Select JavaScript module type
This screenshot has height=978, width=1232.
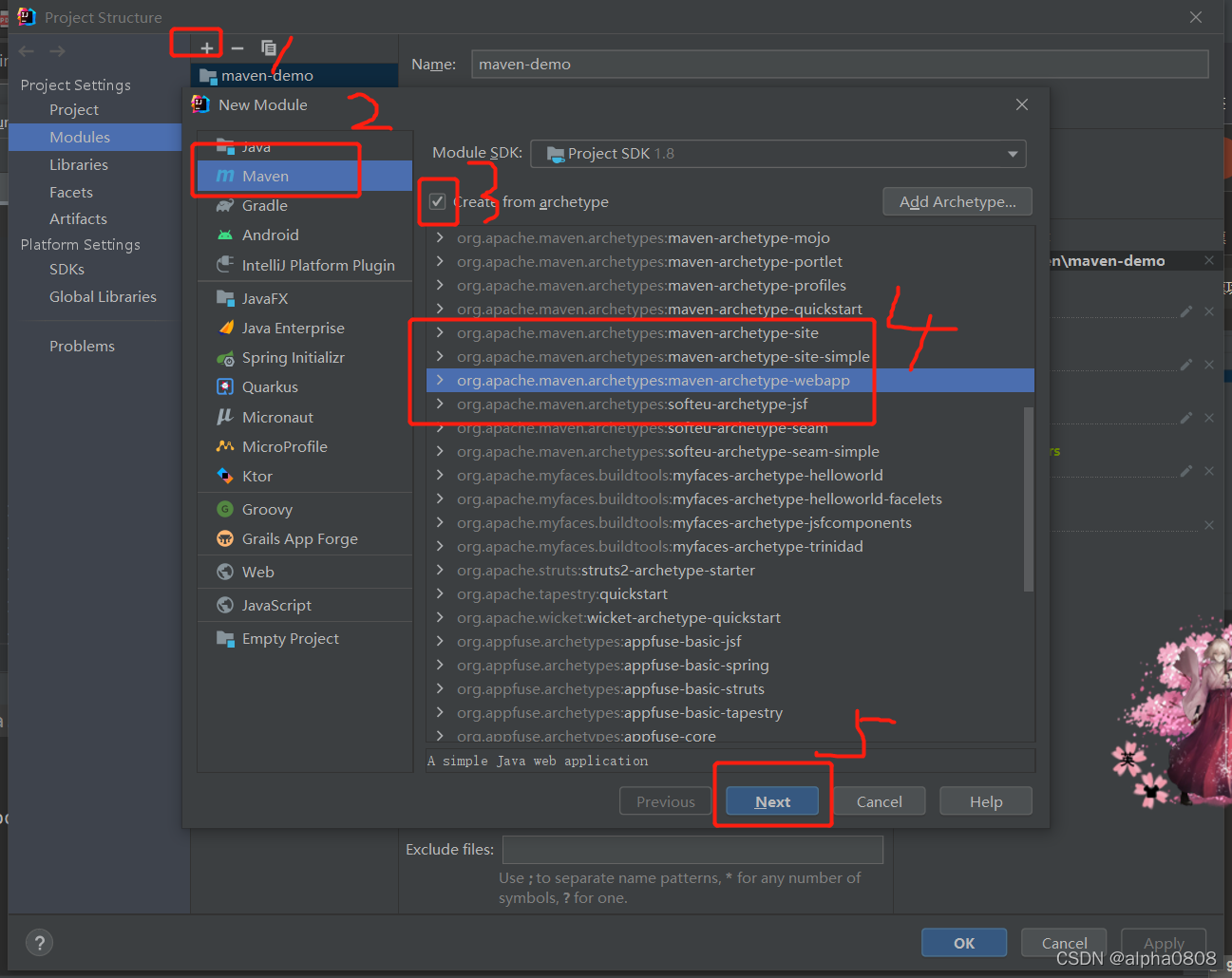(305, 605)
